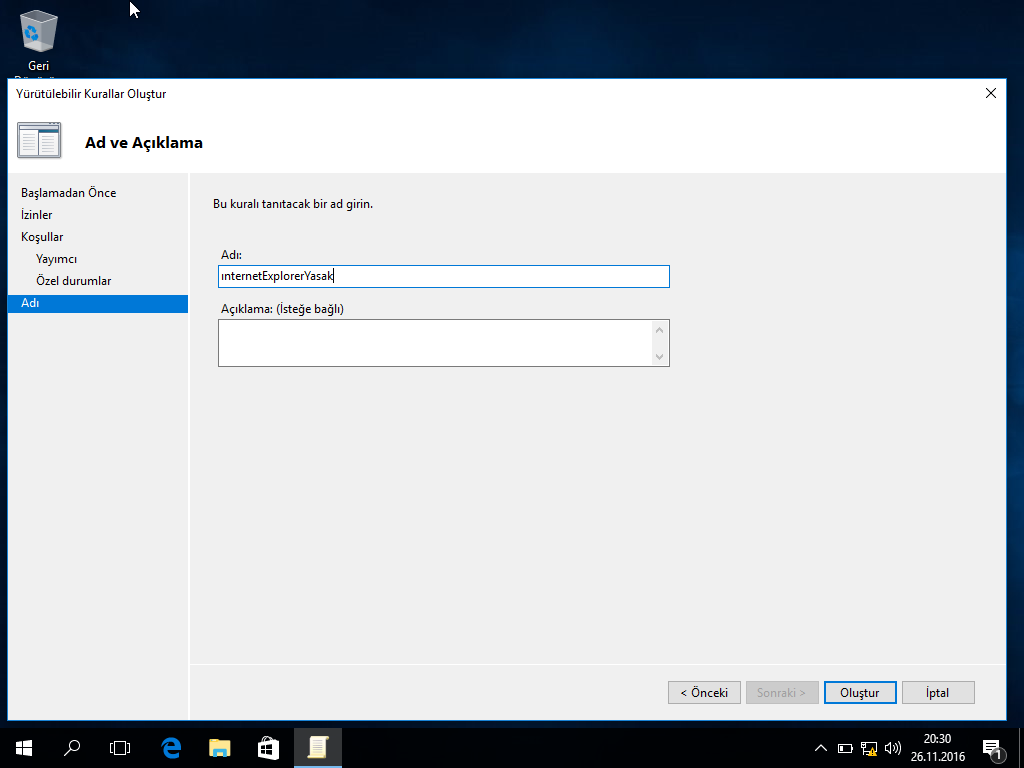Cancel the wizard with İptal
Screen dimensions: 1024x768
click(x=937, y=693)
